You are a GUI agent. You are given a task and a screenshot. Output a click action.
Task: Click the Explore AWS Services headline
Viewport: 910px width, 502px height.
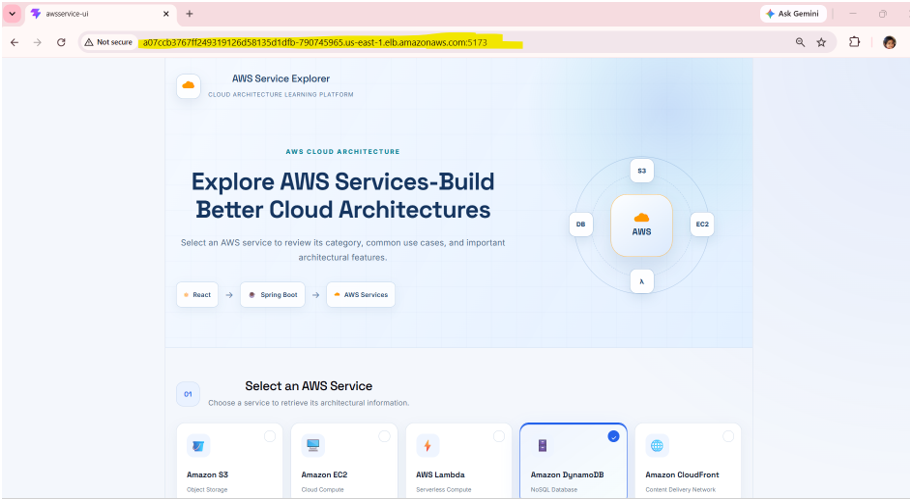pos(343,196)
